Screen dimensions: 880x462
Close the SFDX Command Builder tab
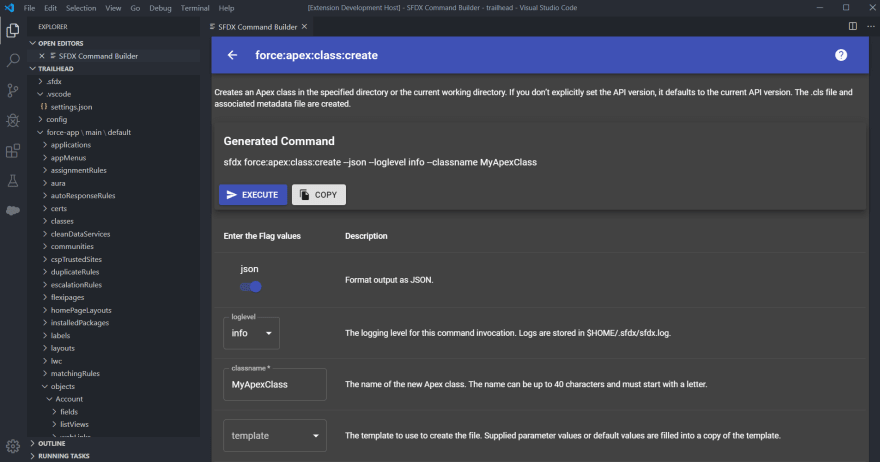pos(304,26)
